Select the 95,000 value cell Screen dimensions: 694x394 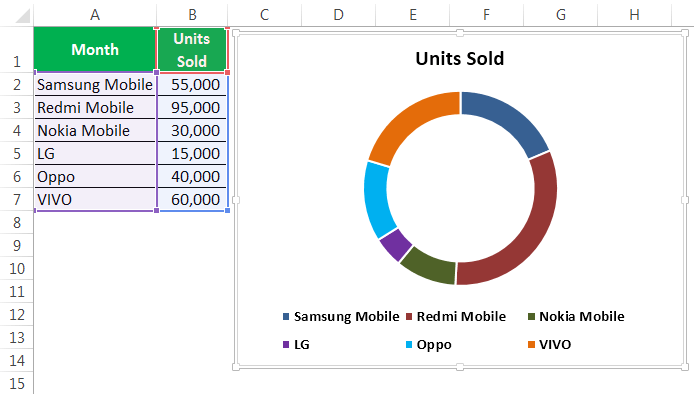192,107
